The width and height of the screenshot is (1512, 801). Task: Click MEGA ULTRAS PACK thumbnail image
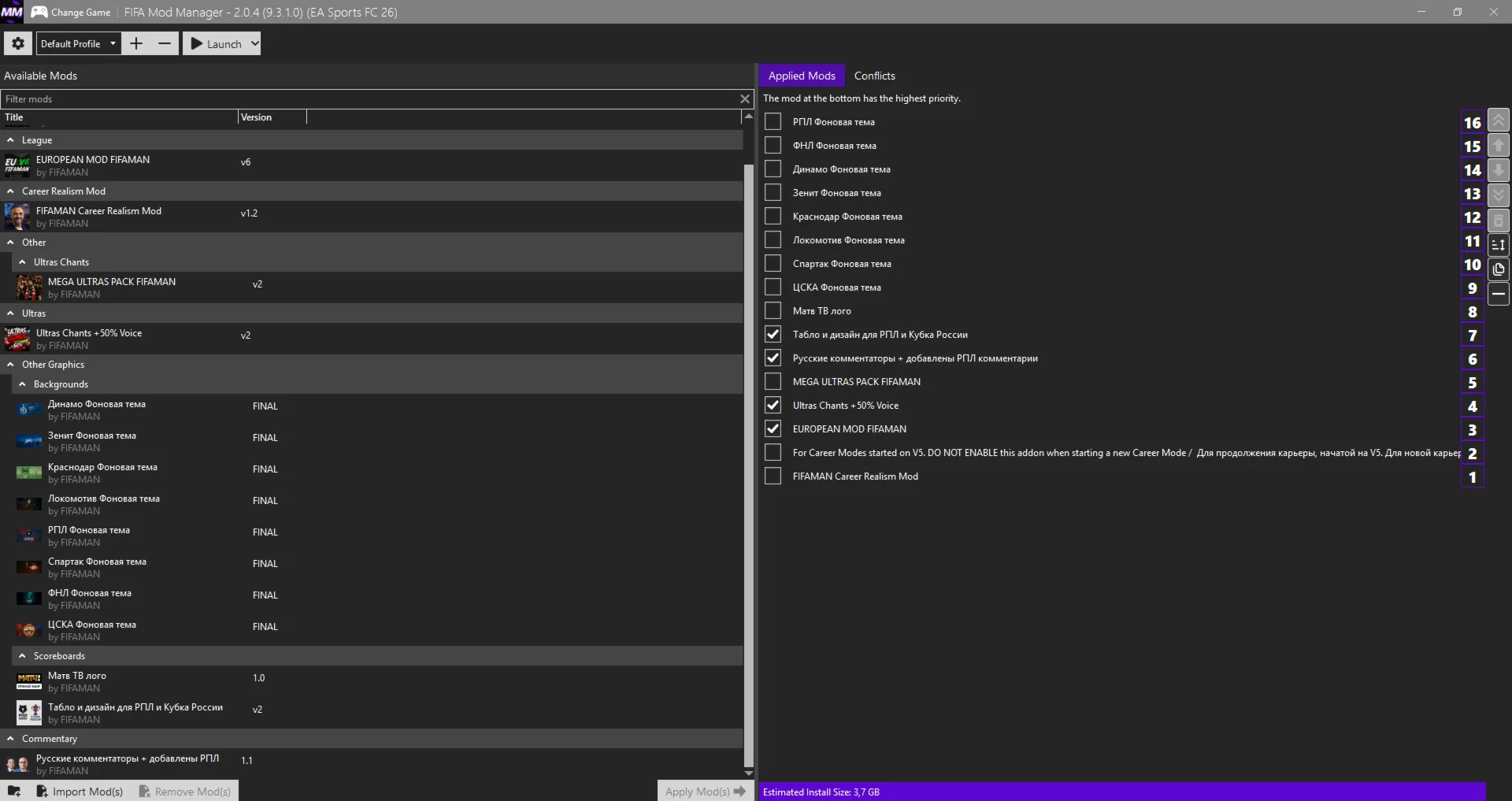29,287
